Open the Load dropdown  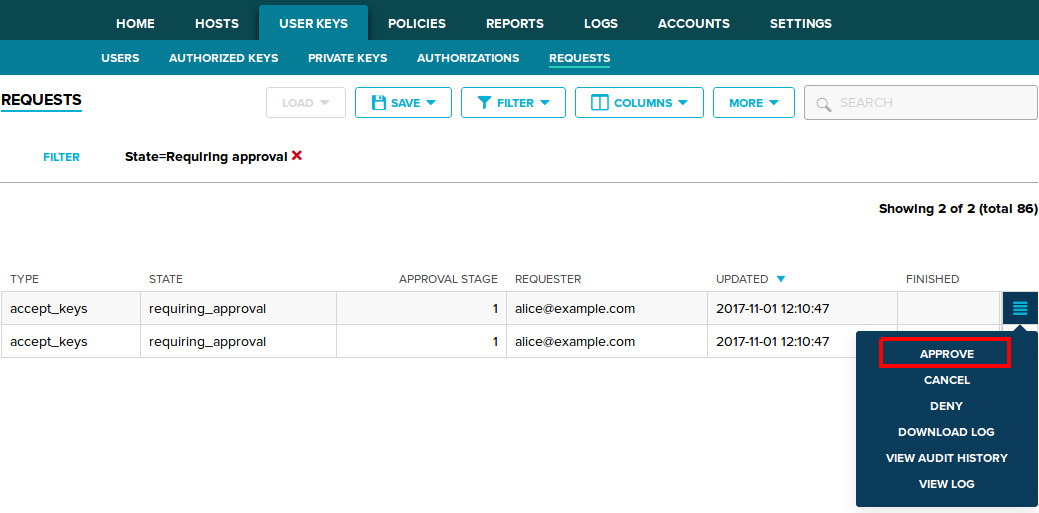coord(305,103)
